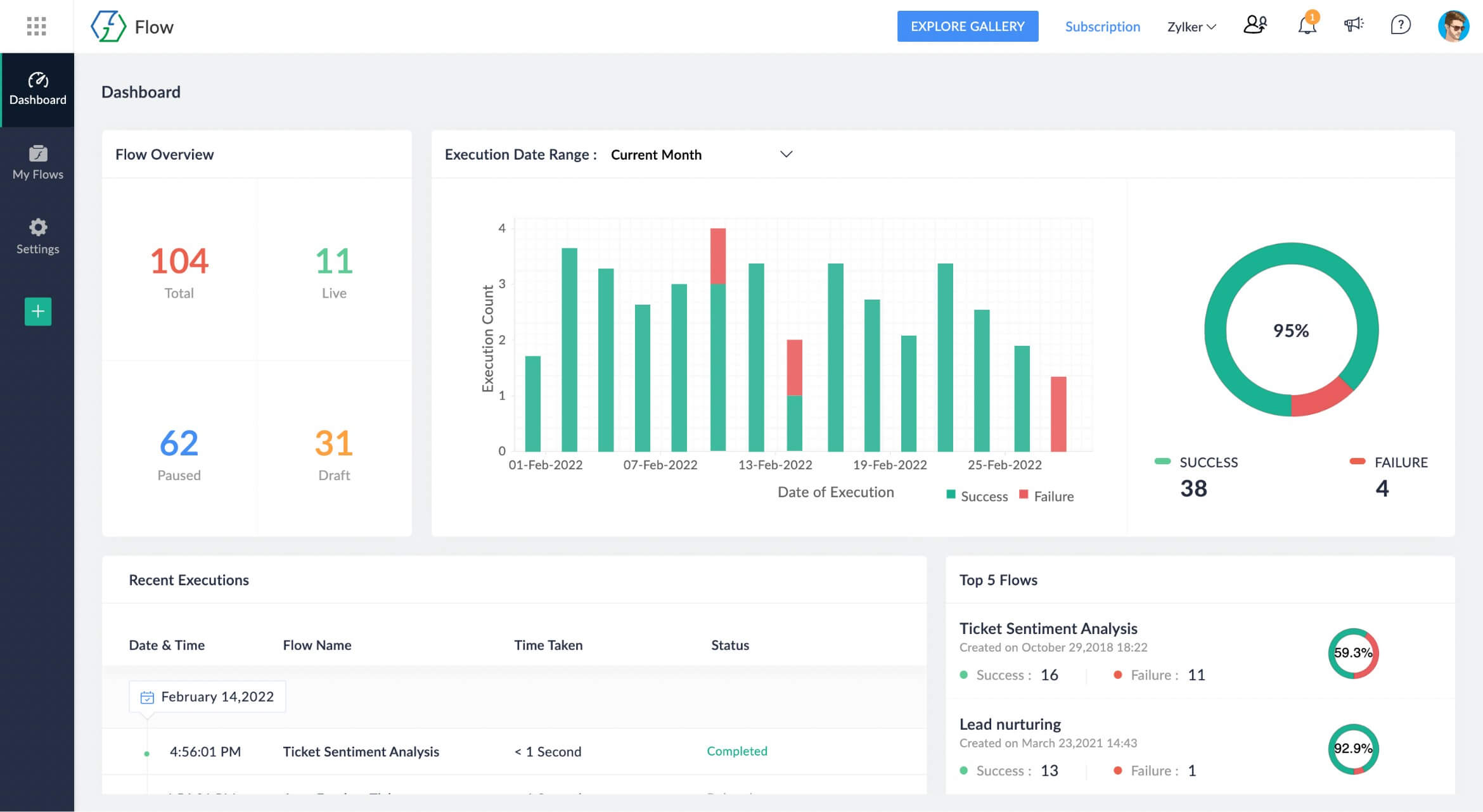Open Ticket Sentiment Analysis in Top 5 Flows
Screen dimensions: 1483x812
click(1048, 628)
